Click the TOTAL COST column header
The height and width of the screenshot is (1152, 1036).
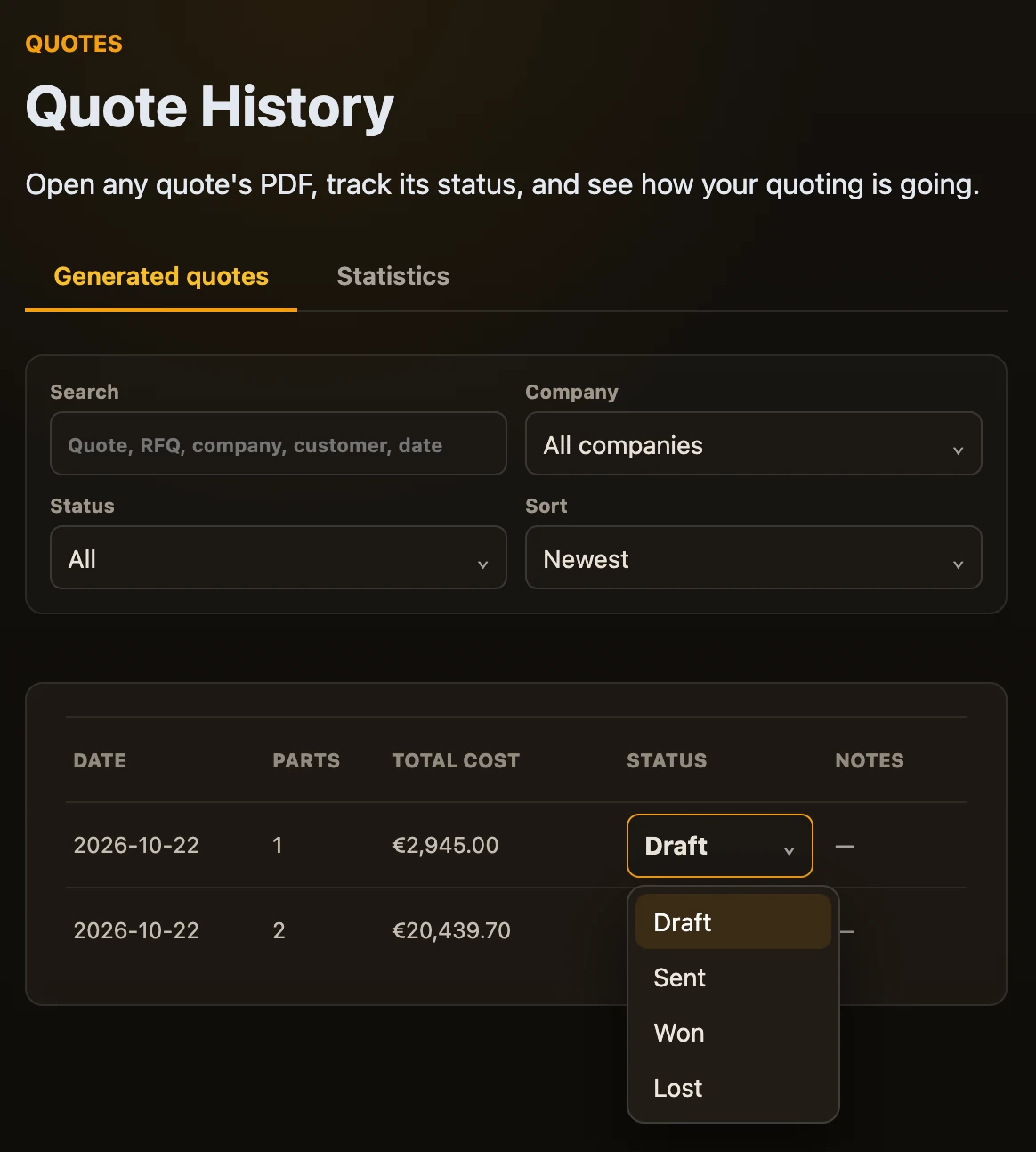(456, 760)
